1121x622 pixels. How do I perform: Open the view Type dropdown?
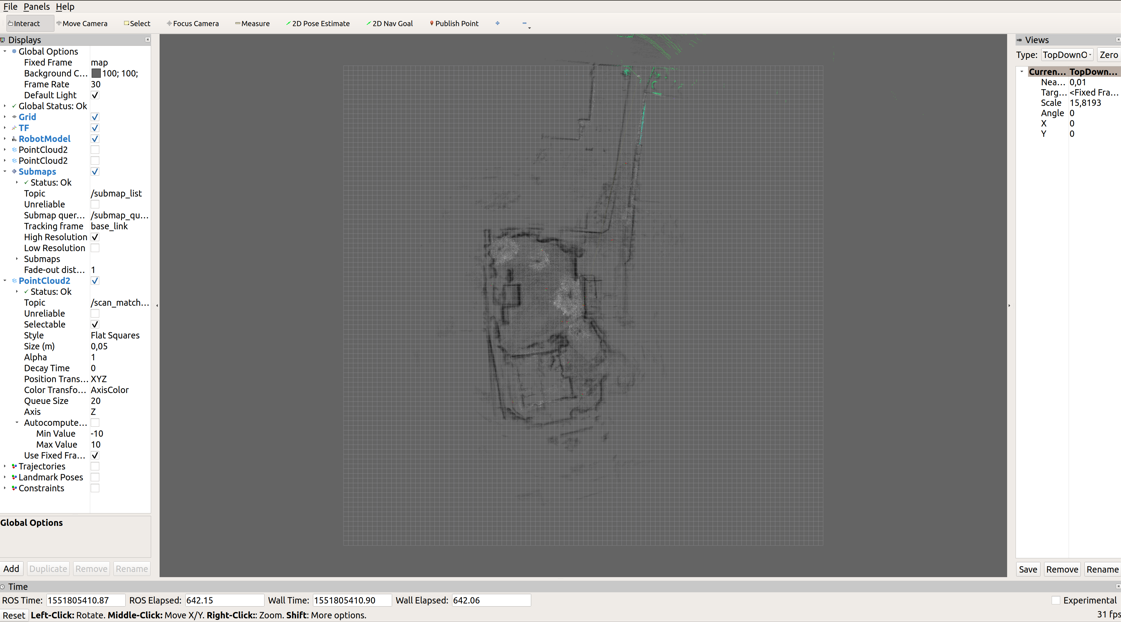click(x=1067, y=55)
